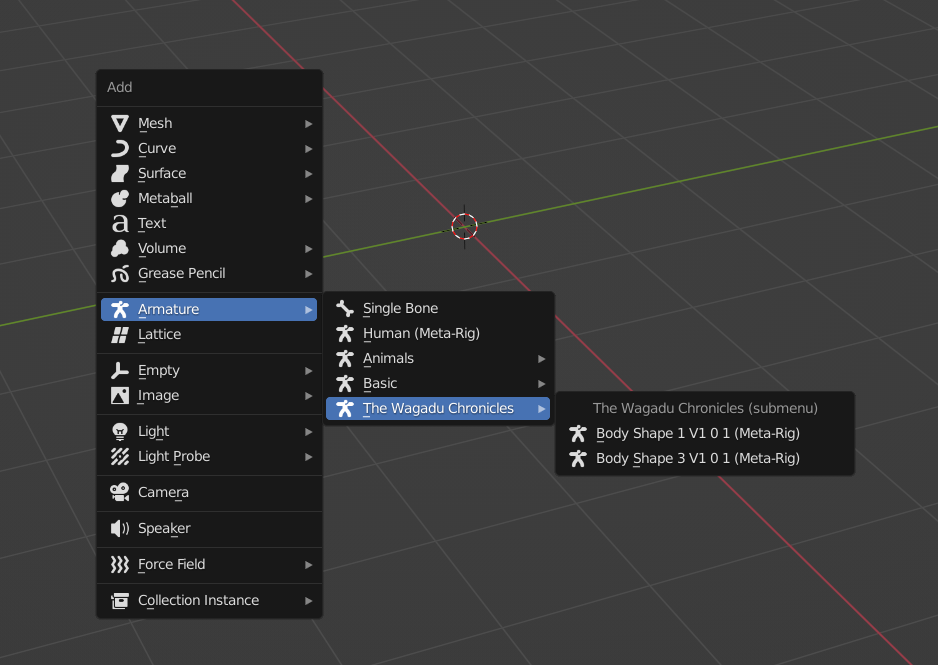Add the Human (Meta-Rig) armature

point(438,334)
